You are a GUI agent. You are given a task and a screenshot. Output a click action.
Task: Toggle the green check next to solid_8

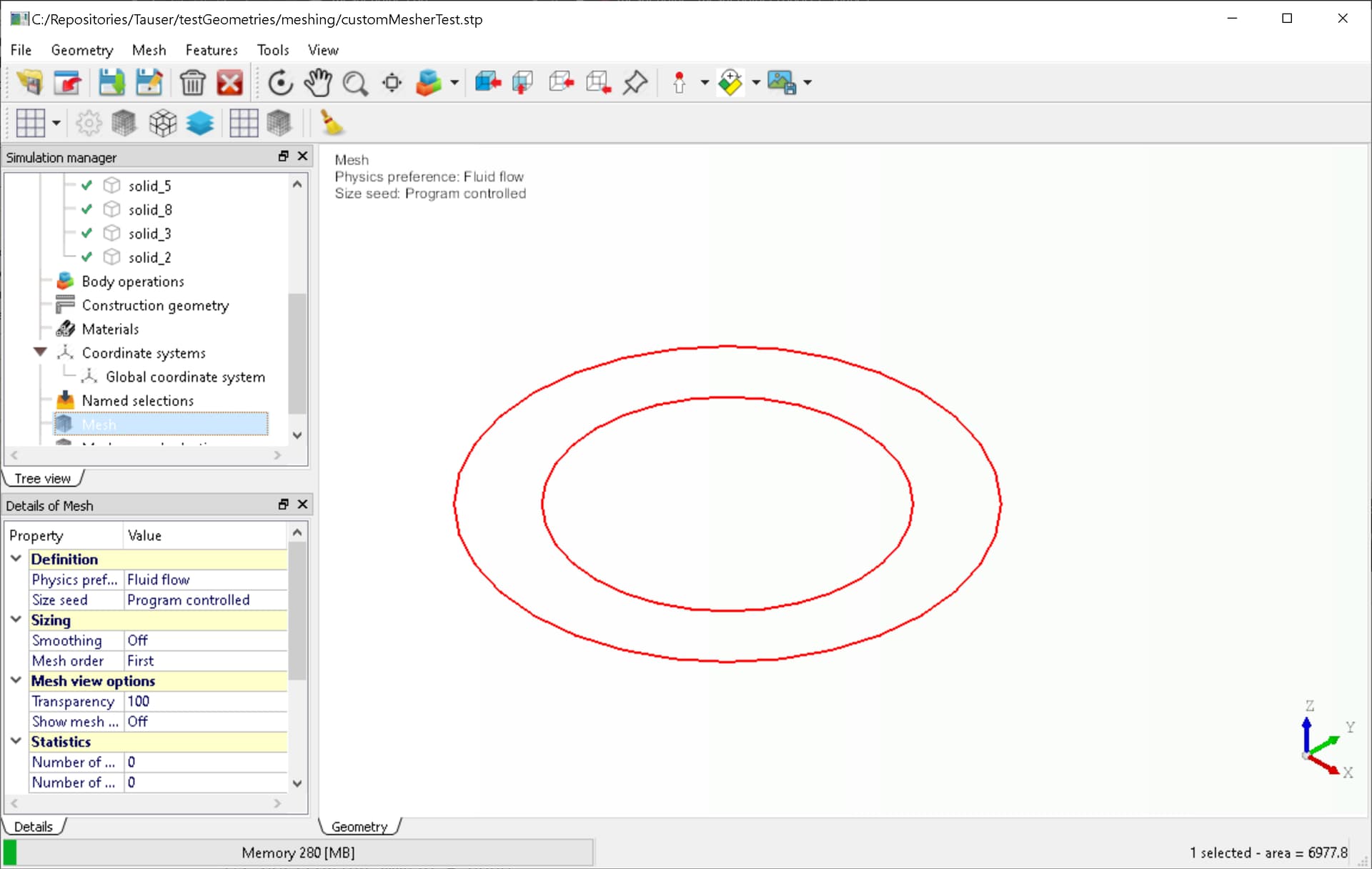[87, 209]
